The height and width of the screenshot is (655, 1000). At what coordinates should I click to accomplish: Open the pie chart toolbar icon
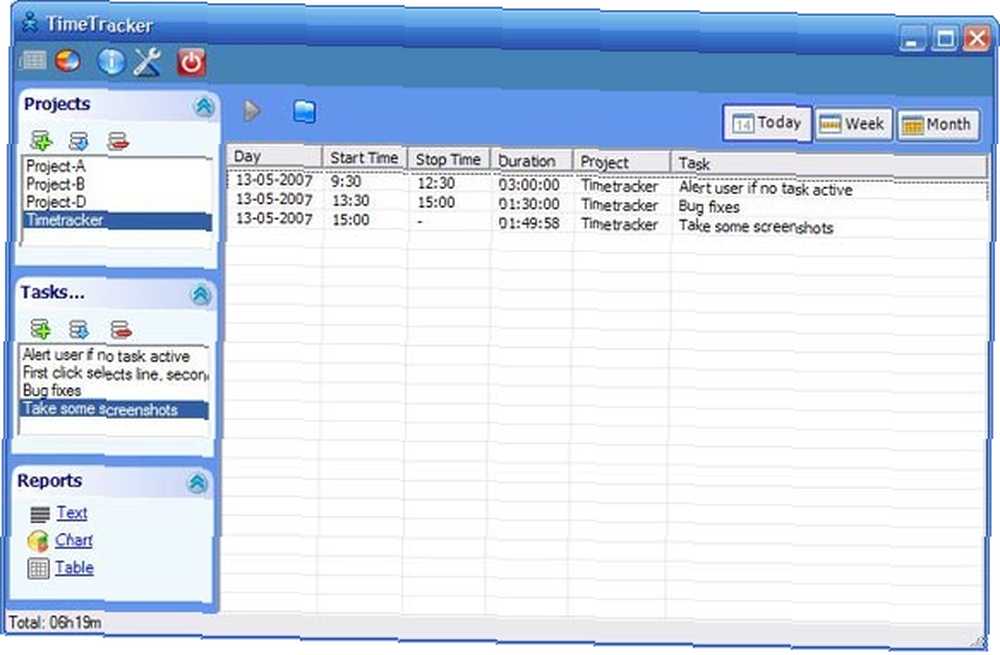coord(68,61)
